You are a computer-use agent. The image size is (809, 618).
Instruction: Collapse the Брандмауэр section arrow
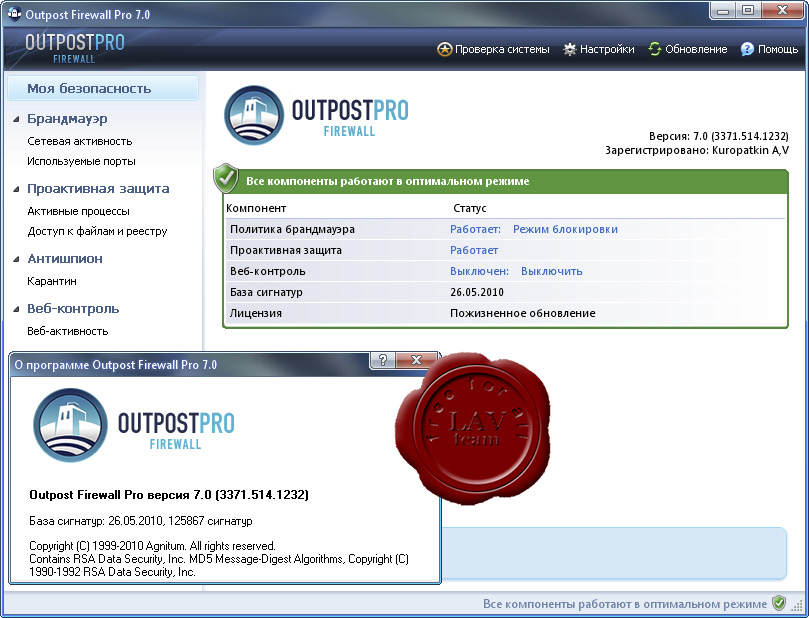17,119
